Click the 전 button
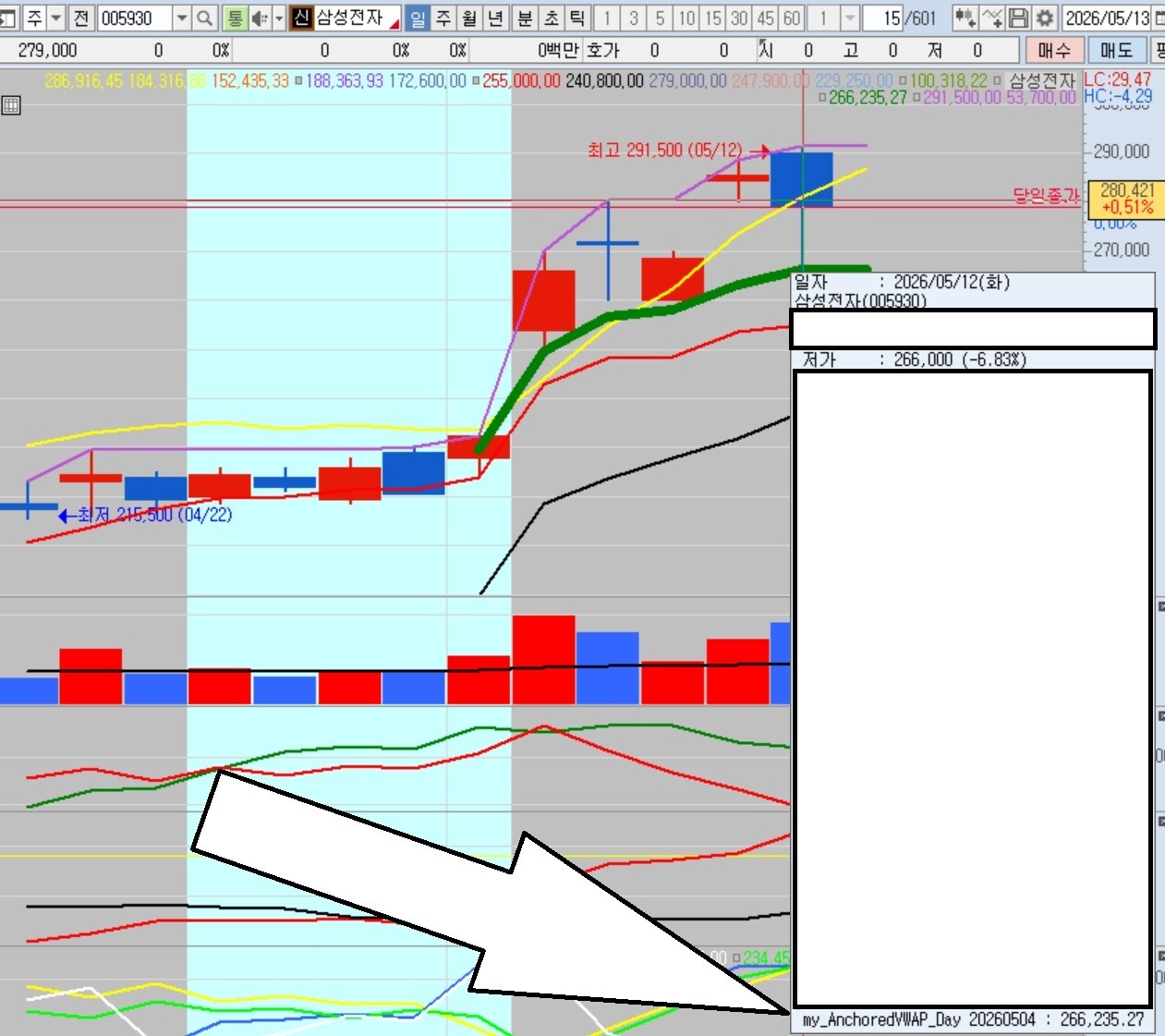 click(x=81, y=18)
